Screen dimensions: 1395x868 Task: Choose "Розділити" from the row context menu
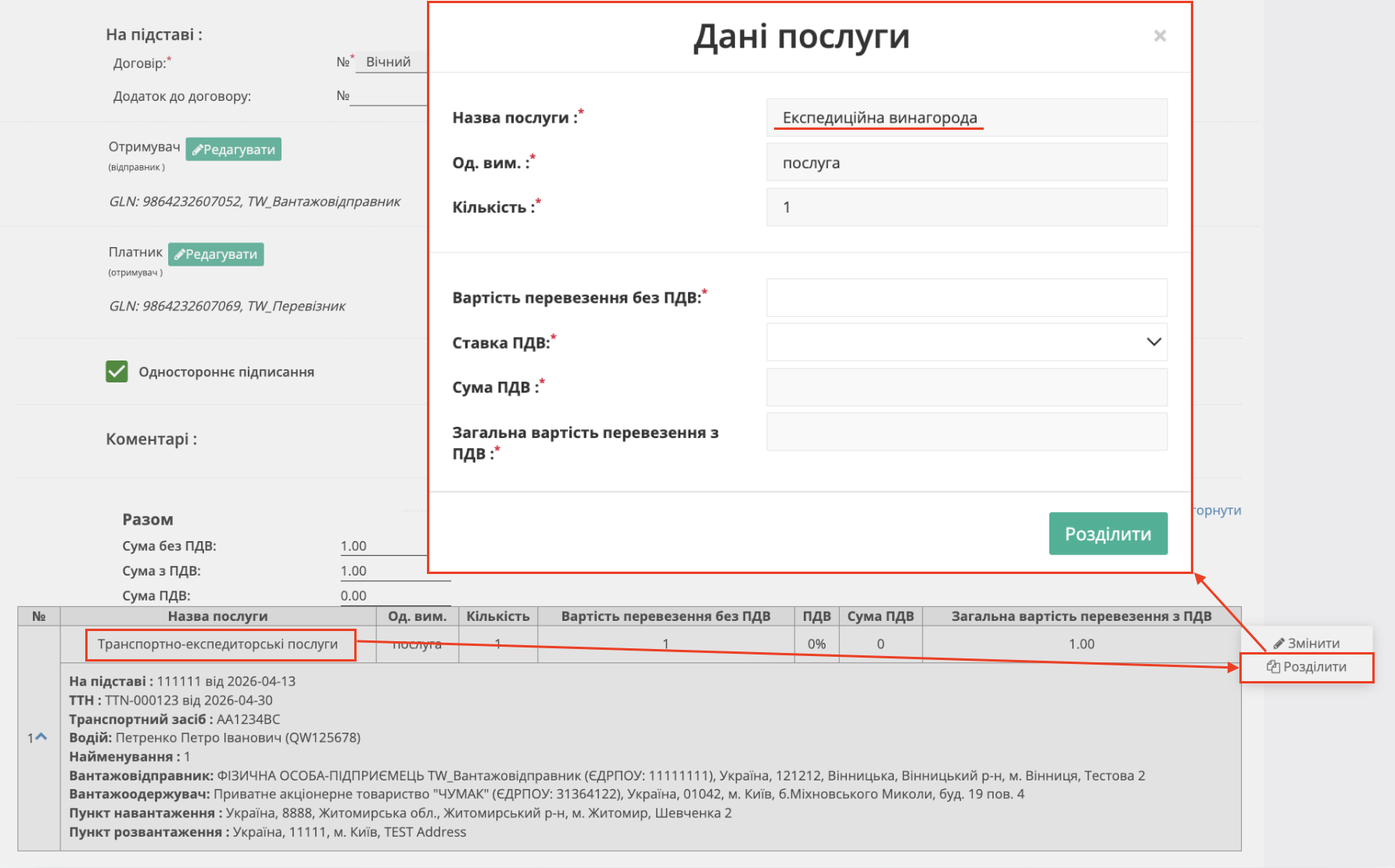[1307, 667]
